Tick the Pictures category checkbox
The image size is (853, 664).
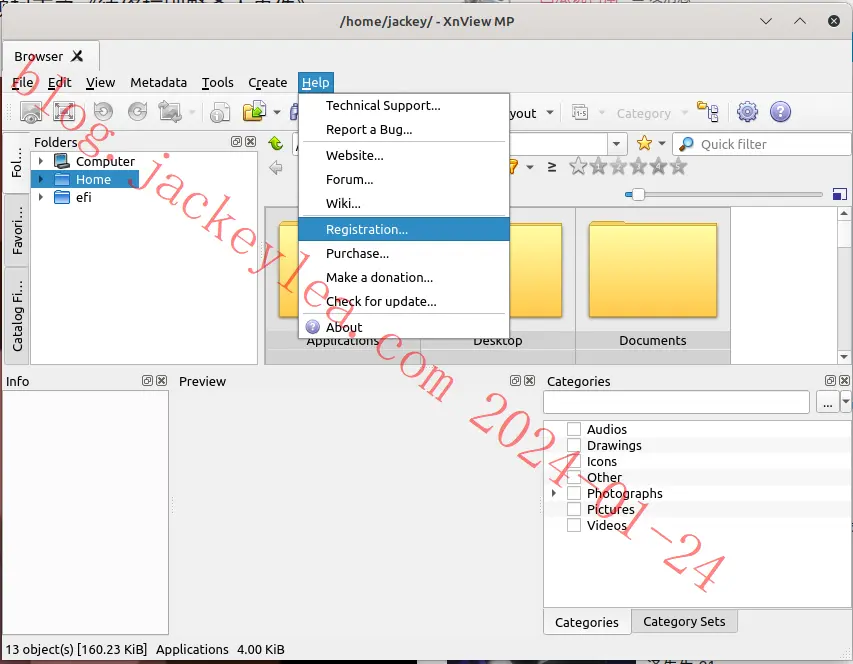[574, 509]
